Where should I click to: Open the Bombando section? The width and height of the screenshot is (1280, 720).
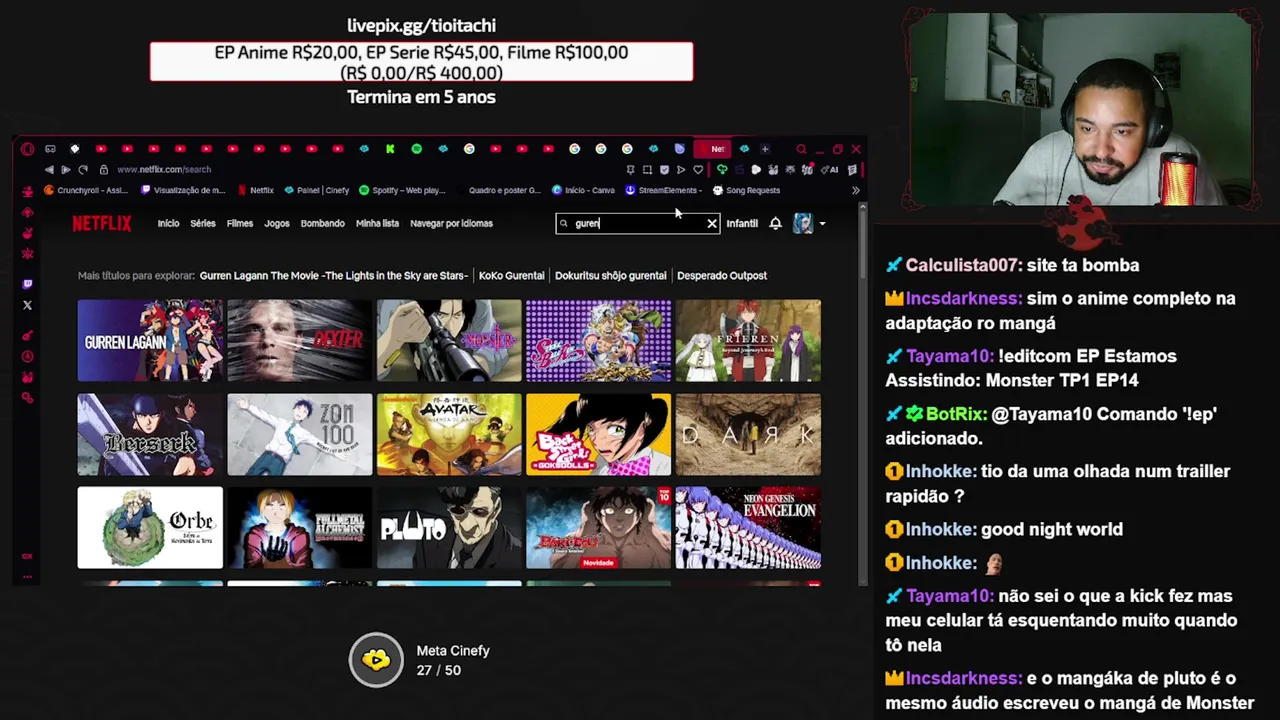coord(322,223)
